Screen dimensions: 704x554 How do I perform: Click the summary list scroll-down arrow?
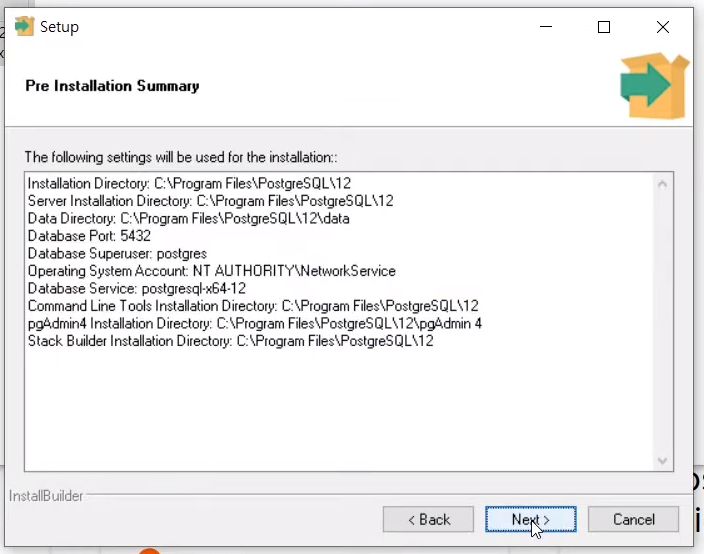(662, 461)
